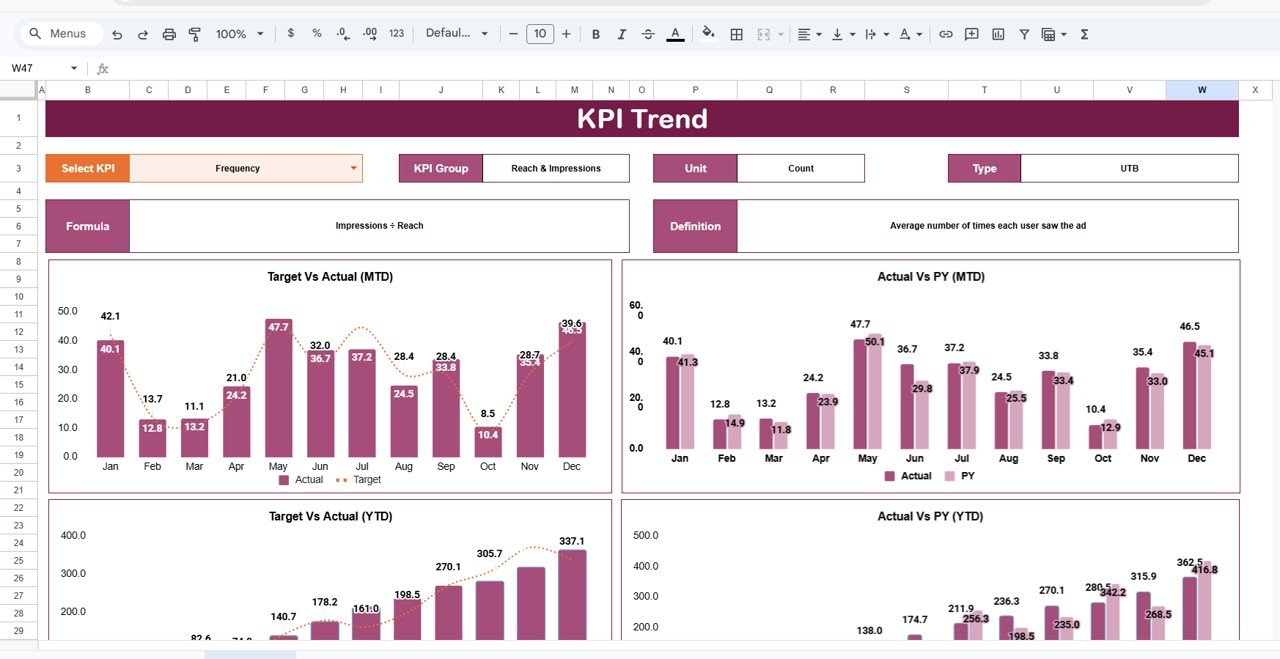Open the fill color swatch picker
1280x659 pixels.
coord(708,33)
